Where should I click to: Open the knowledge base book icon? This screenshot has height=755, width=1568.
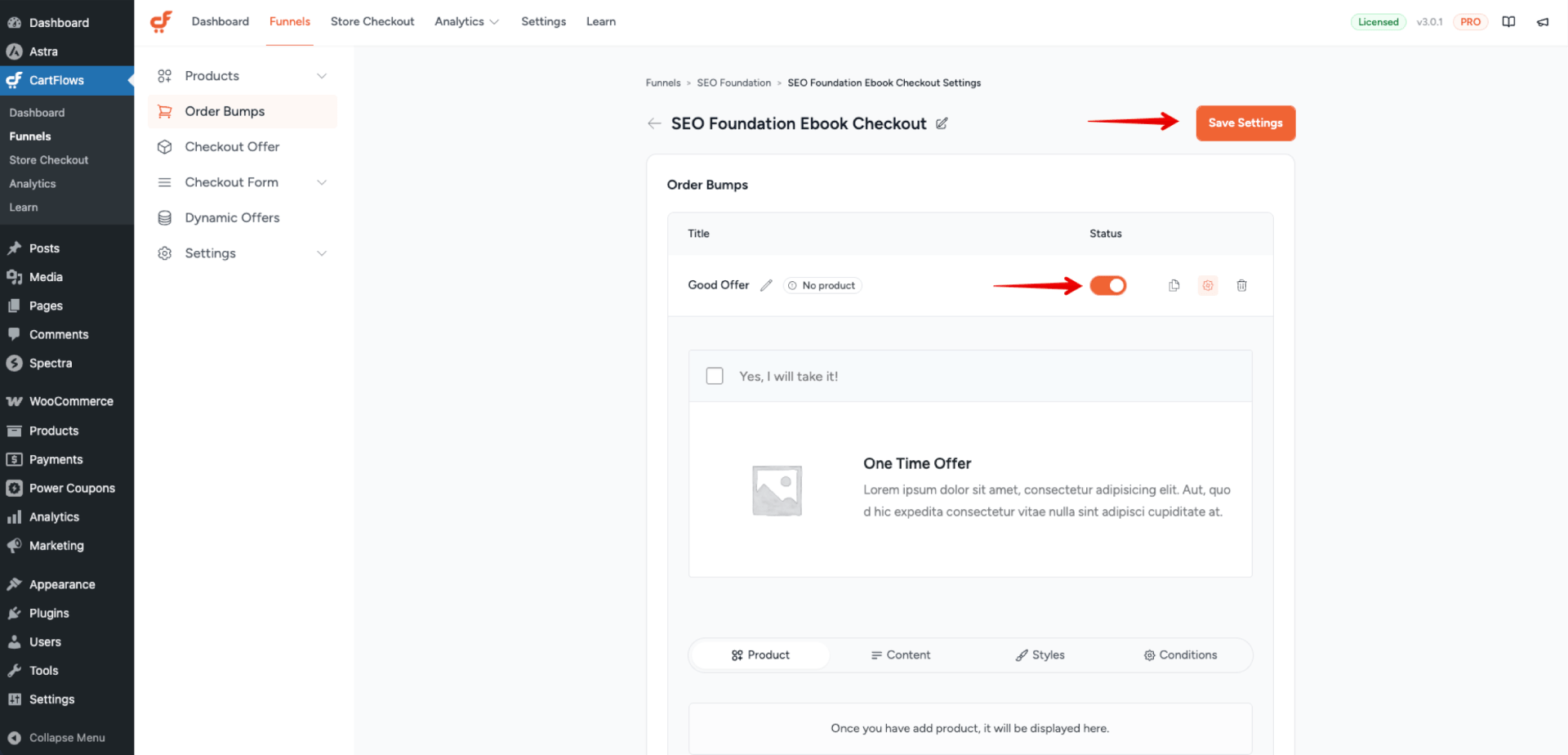tap(1508, 22)
